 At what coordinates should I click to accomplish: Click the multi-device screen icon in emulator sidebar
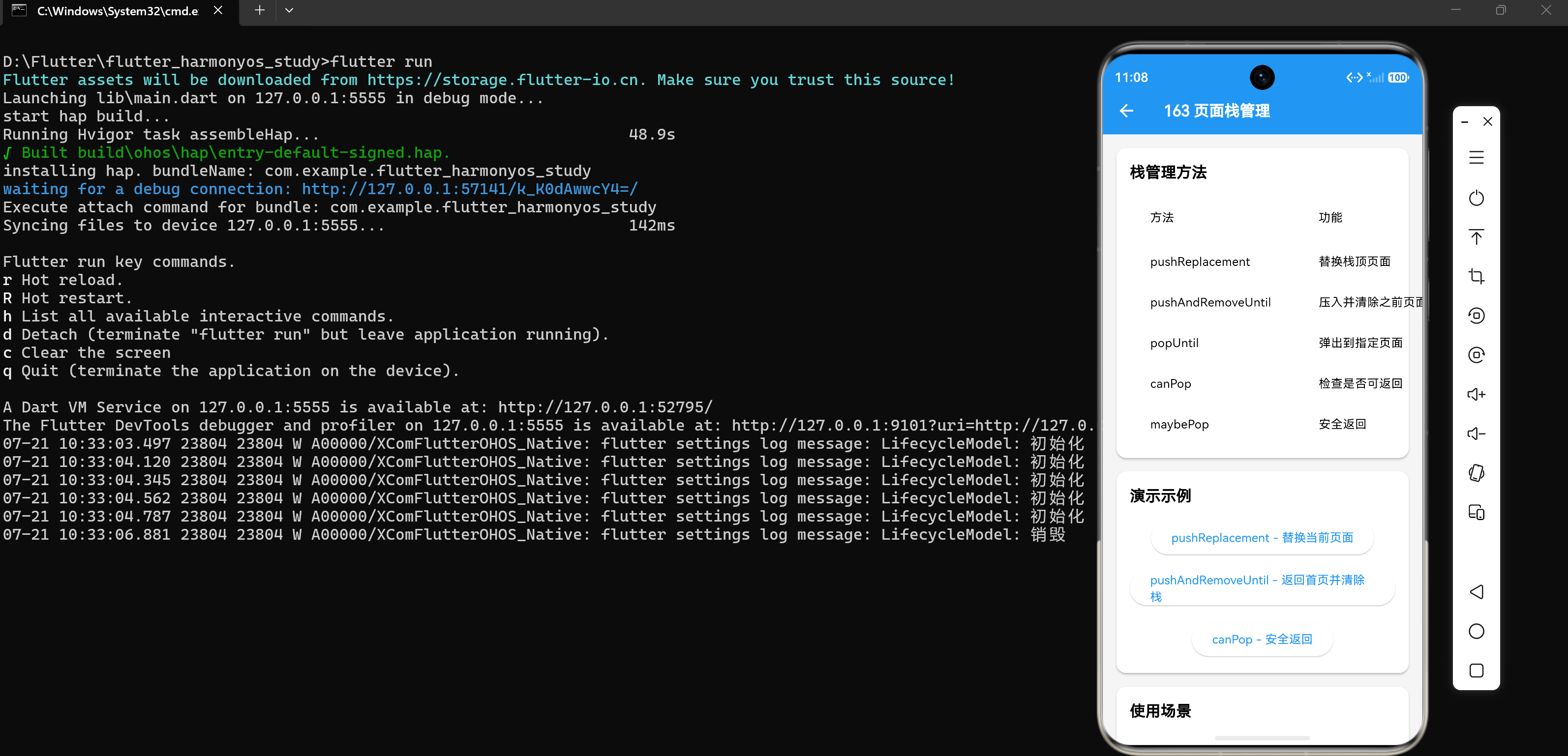click(x=1476, y=512)
